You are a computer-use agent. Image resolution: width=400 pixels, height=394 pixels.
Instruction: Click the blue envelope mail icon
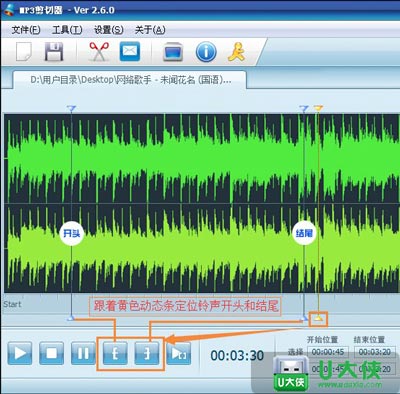pos(130,51)
